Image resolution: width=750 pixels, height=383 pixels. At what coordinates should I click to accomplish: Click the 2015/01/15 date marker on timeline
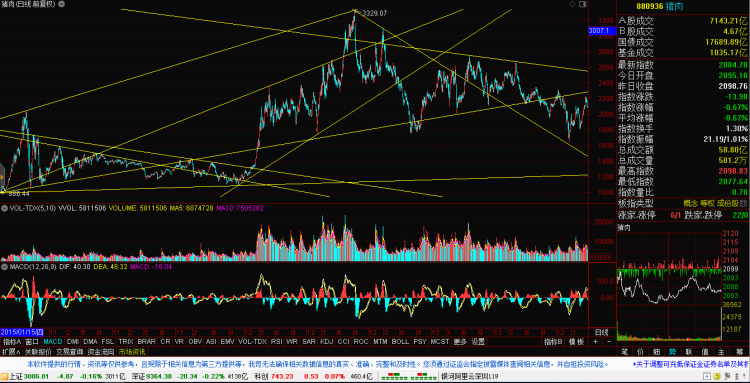pyautogui.click(x=22, y=332)
